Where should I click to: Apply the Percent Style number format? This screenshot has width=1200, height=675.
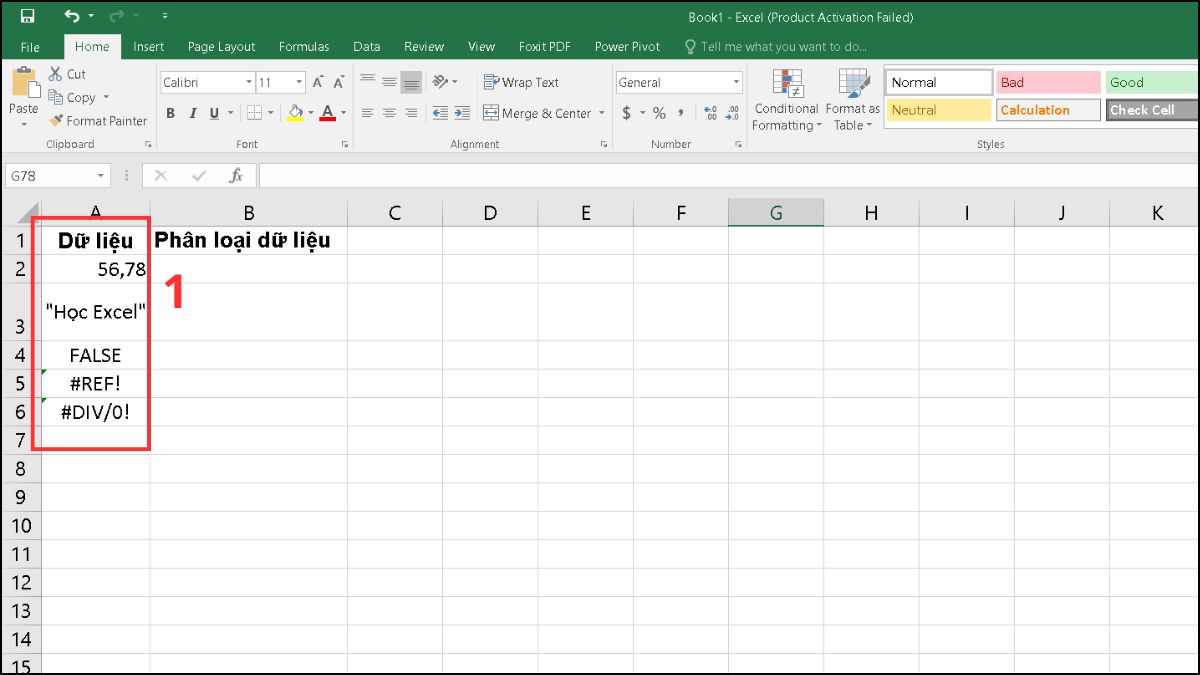[x=658, y=113]
